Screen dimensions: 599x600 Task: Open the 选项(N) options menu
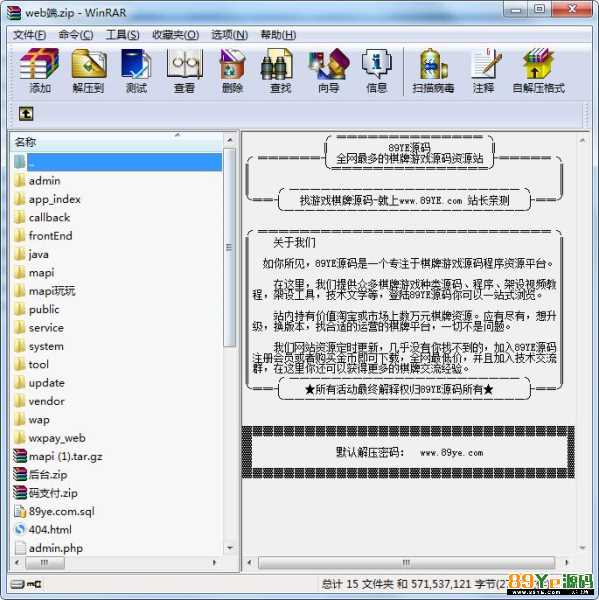pos(229,35)
